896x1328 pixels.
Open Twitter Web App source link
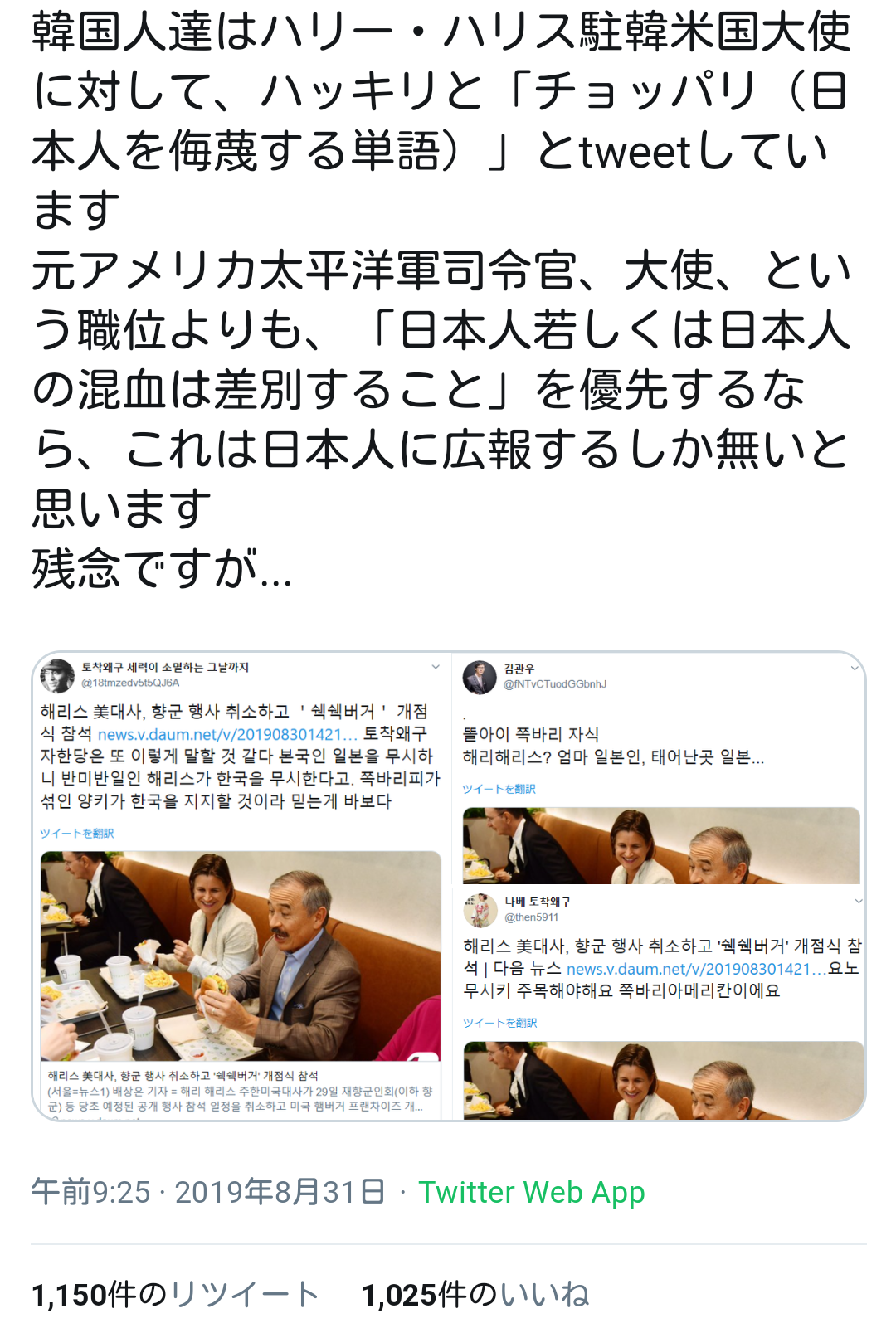tap(532, 1192)
